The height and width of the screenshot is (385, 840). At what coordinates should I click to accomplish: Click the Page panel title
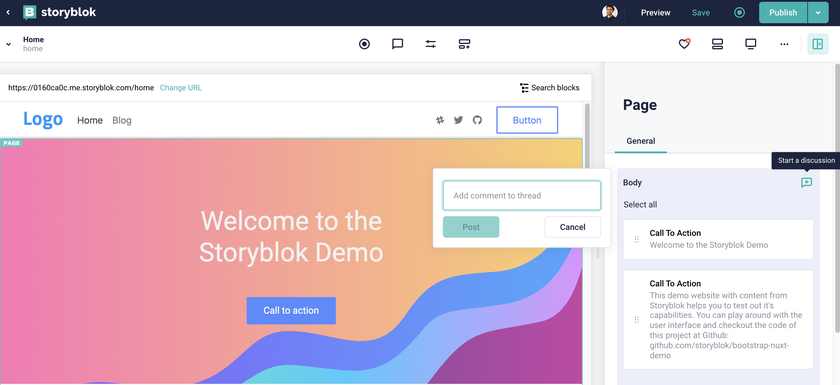click(x=640, y=105)
